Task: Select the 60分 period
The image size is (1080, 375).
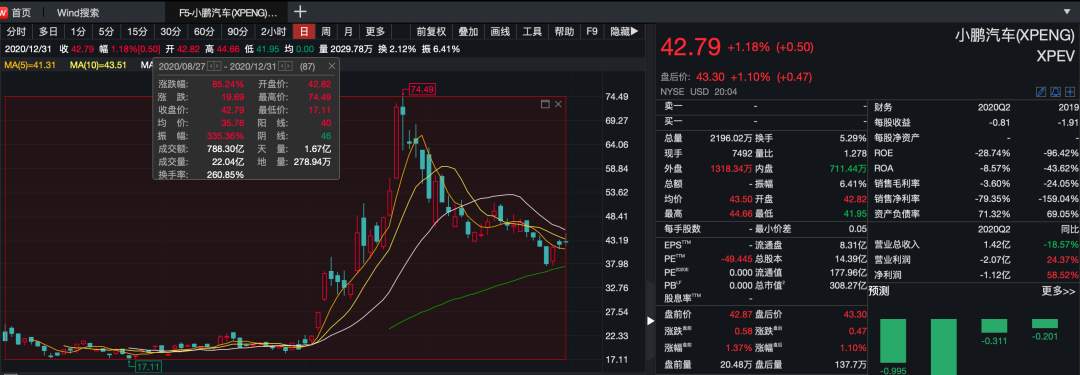Action: [203, 32]
